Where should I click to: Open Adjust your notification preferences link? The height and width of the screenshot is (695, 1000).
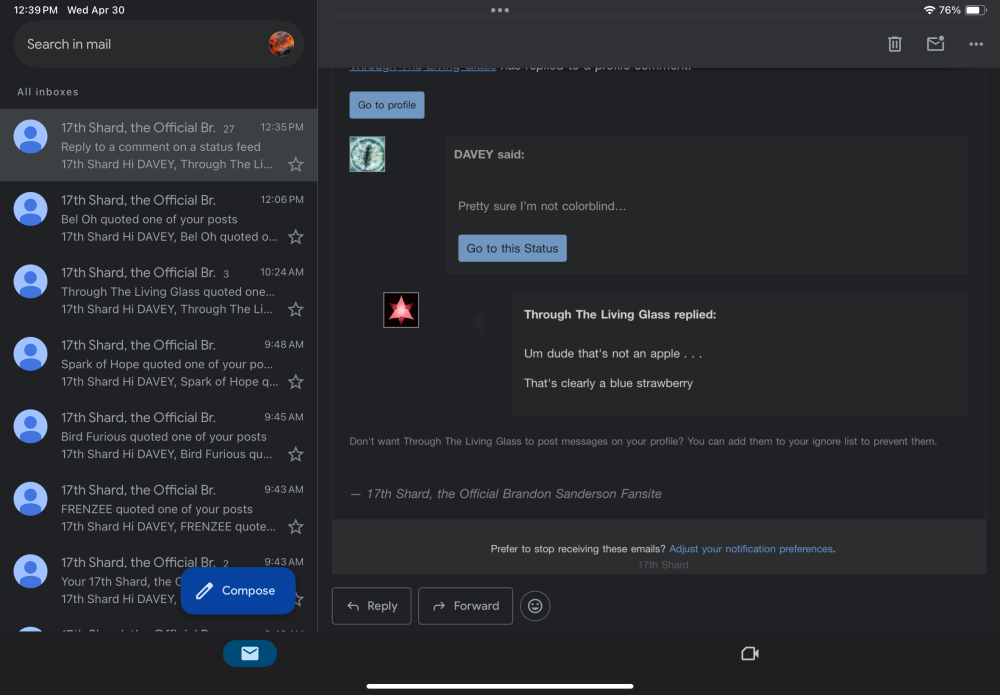tap(751, 549)
